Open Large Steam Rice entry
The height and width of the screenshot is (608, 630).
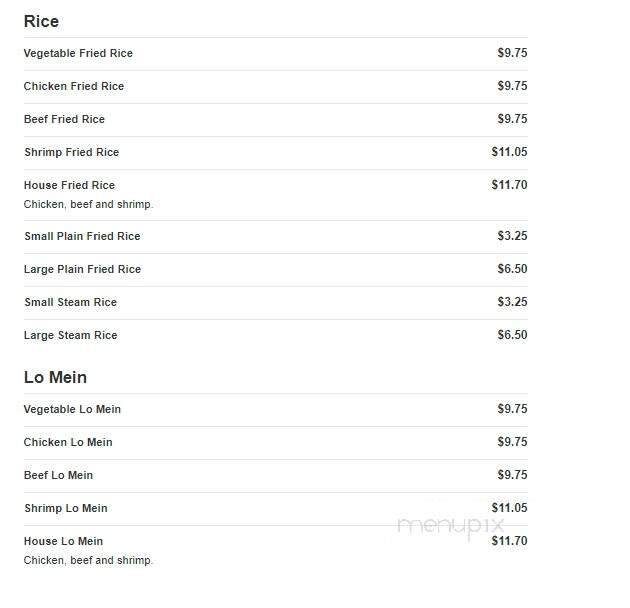coord(70,335)
